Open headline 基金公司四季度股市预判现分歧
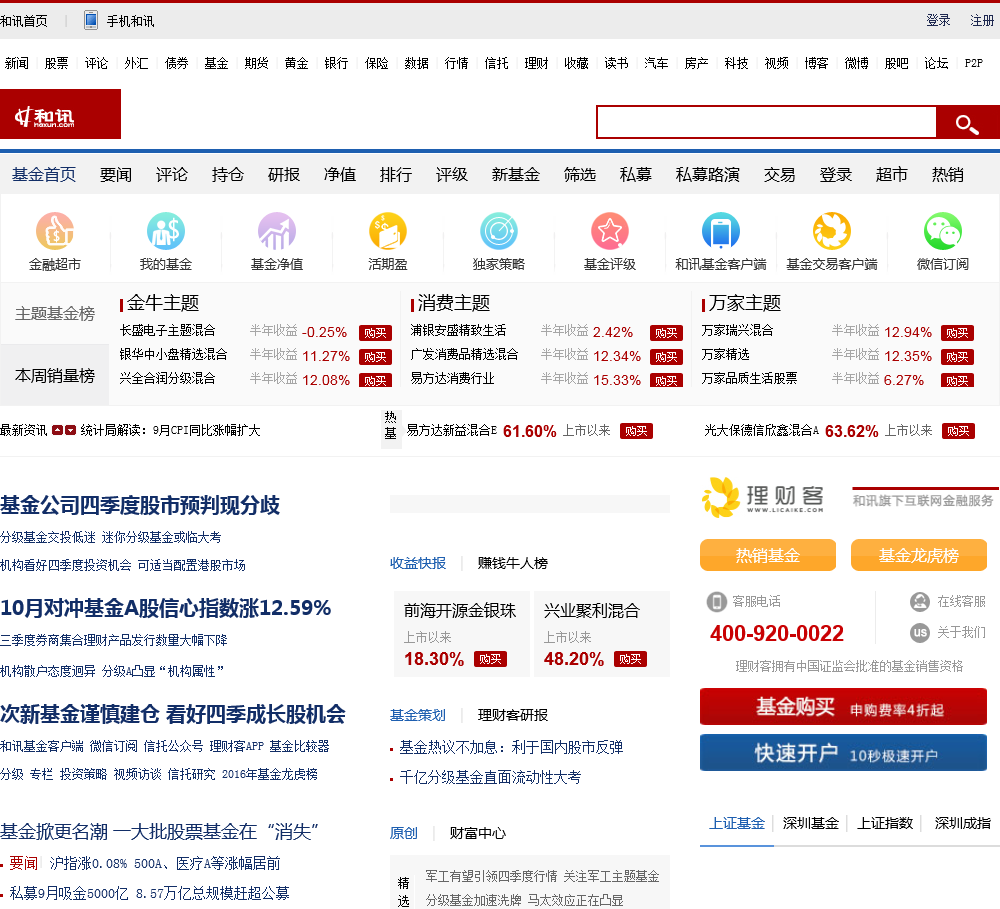 pos(140,505)
